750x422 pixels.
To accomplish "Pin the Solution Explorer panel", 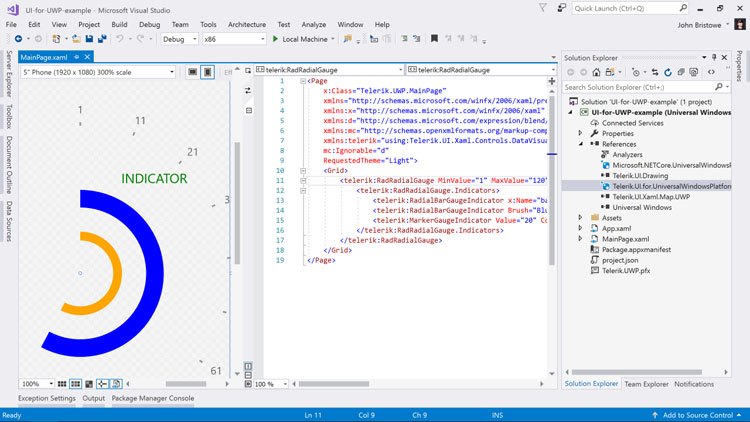I will [714, 57].
